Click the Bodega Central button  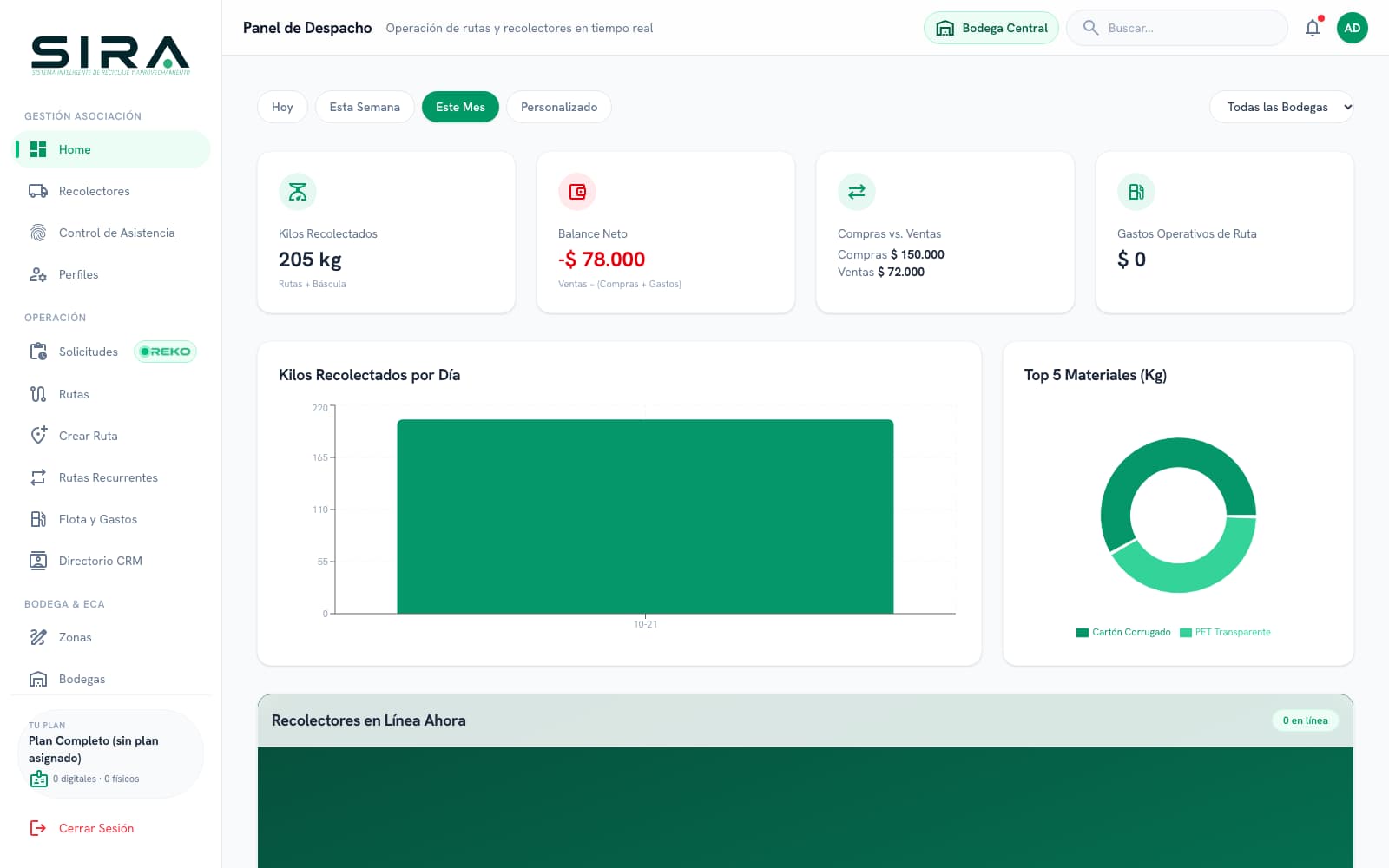(991, 28)
